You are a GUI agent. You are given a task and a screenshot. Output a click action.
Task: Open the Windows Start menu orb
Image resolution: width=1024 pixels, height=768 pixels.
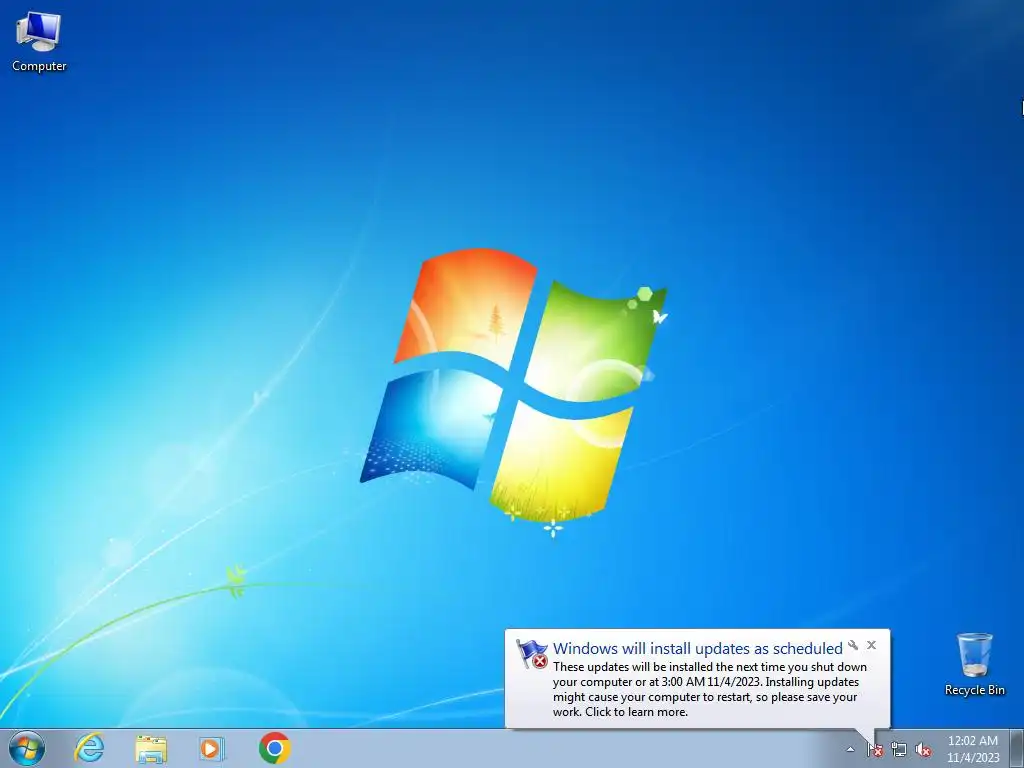27,748
